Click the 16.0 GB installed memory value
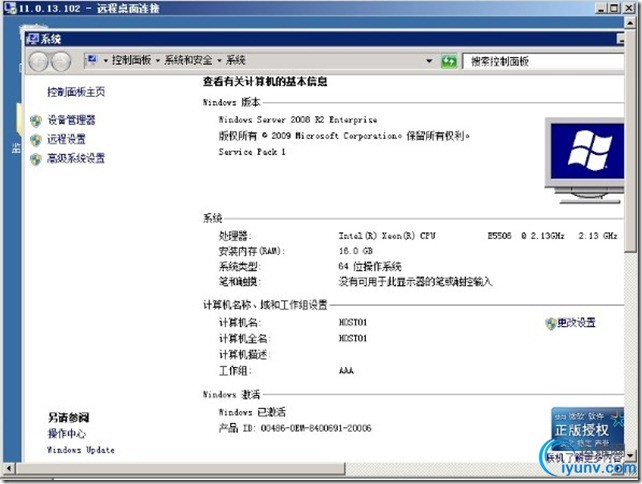Image resolution: width=642 pixels, height=484 pixels. 355,251
